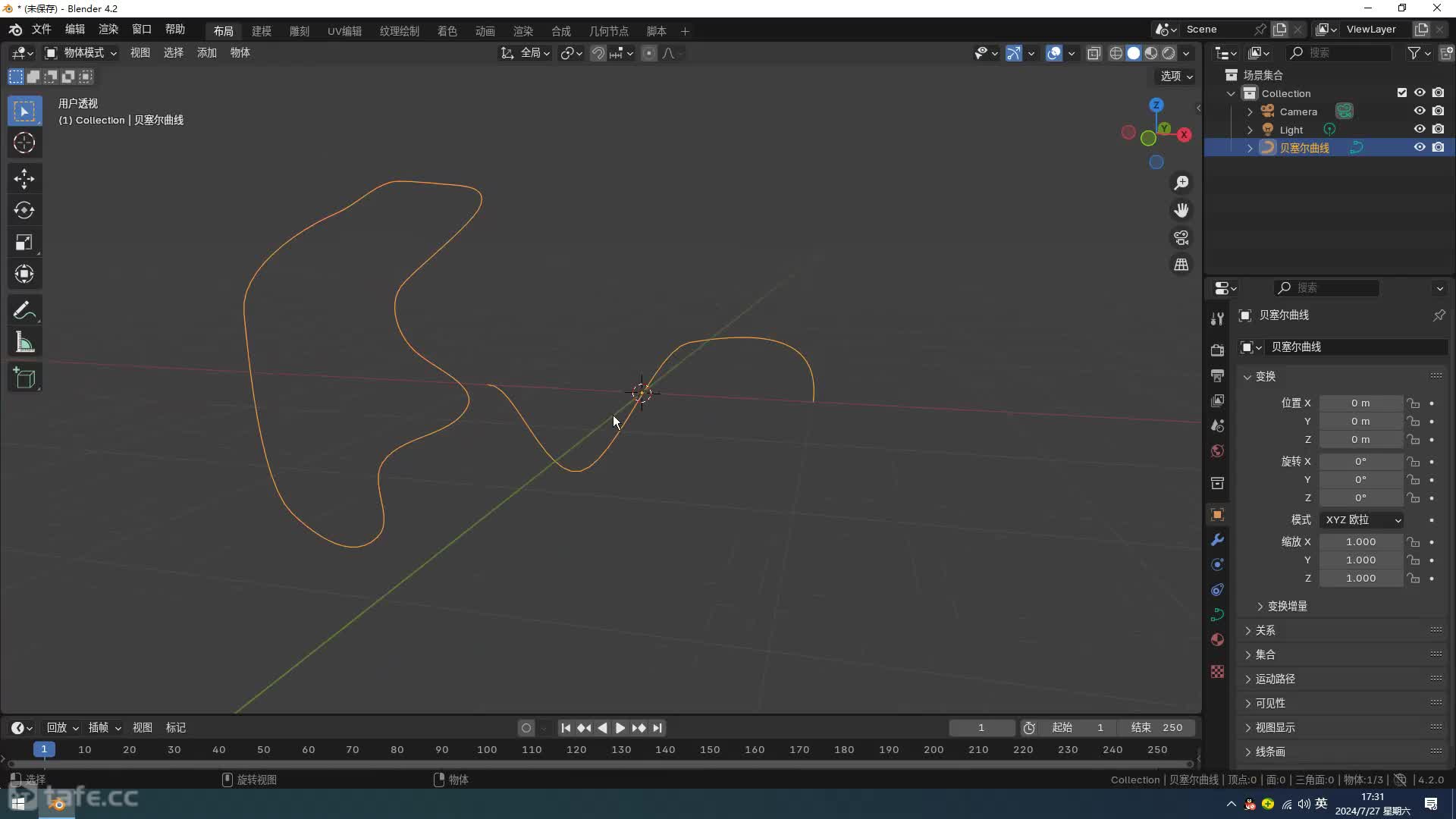Open the timeline 回放 popover
This screenshot has height=819, width=1456.
(x=62, y=728)
